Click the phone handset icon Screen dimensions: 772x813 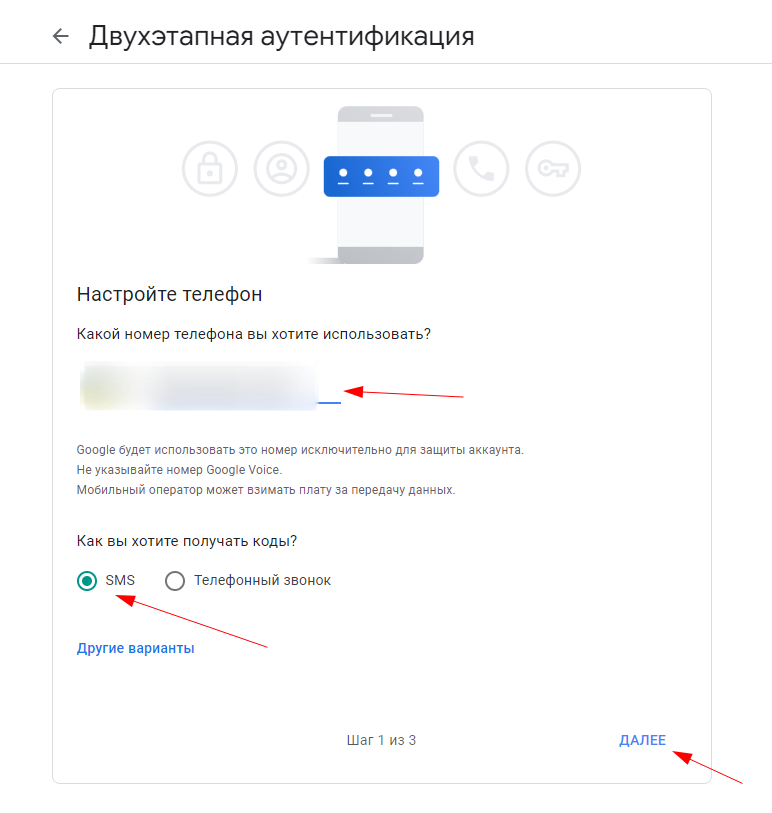click(x=481, y=169)
